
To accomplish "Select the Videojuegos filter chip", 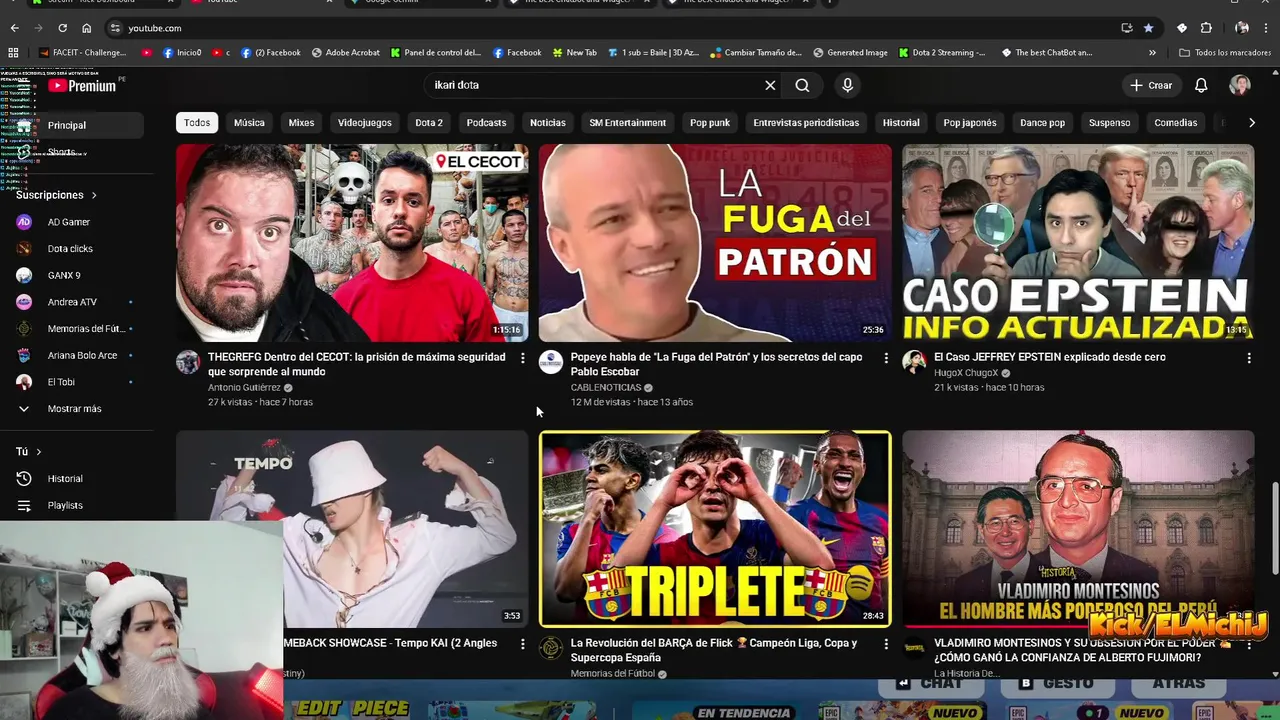I will (x=364, y=122).
